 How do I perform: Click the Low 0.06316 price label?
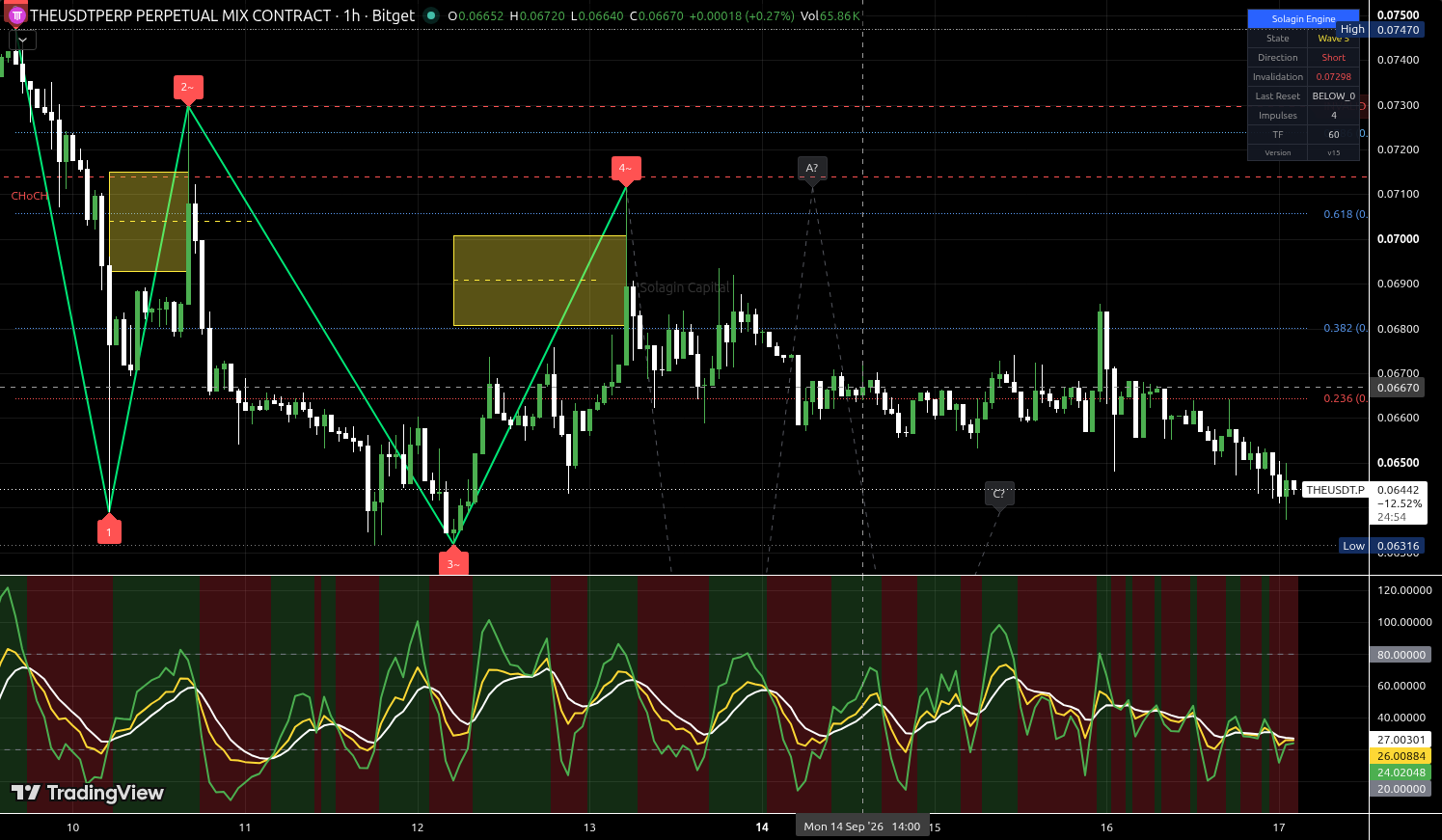1381,546
